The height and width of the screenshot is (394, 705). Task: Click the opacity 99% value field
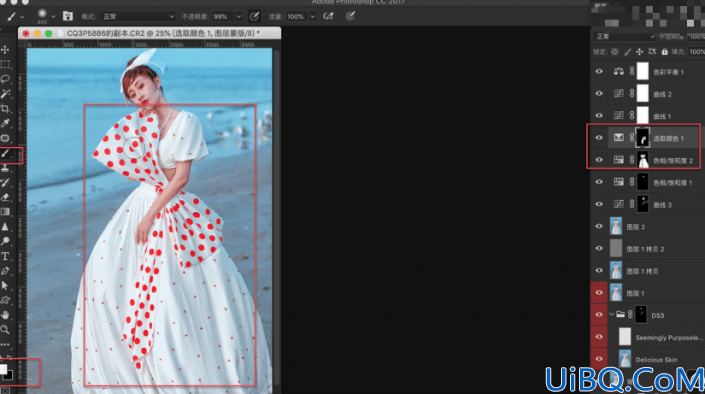223,17
